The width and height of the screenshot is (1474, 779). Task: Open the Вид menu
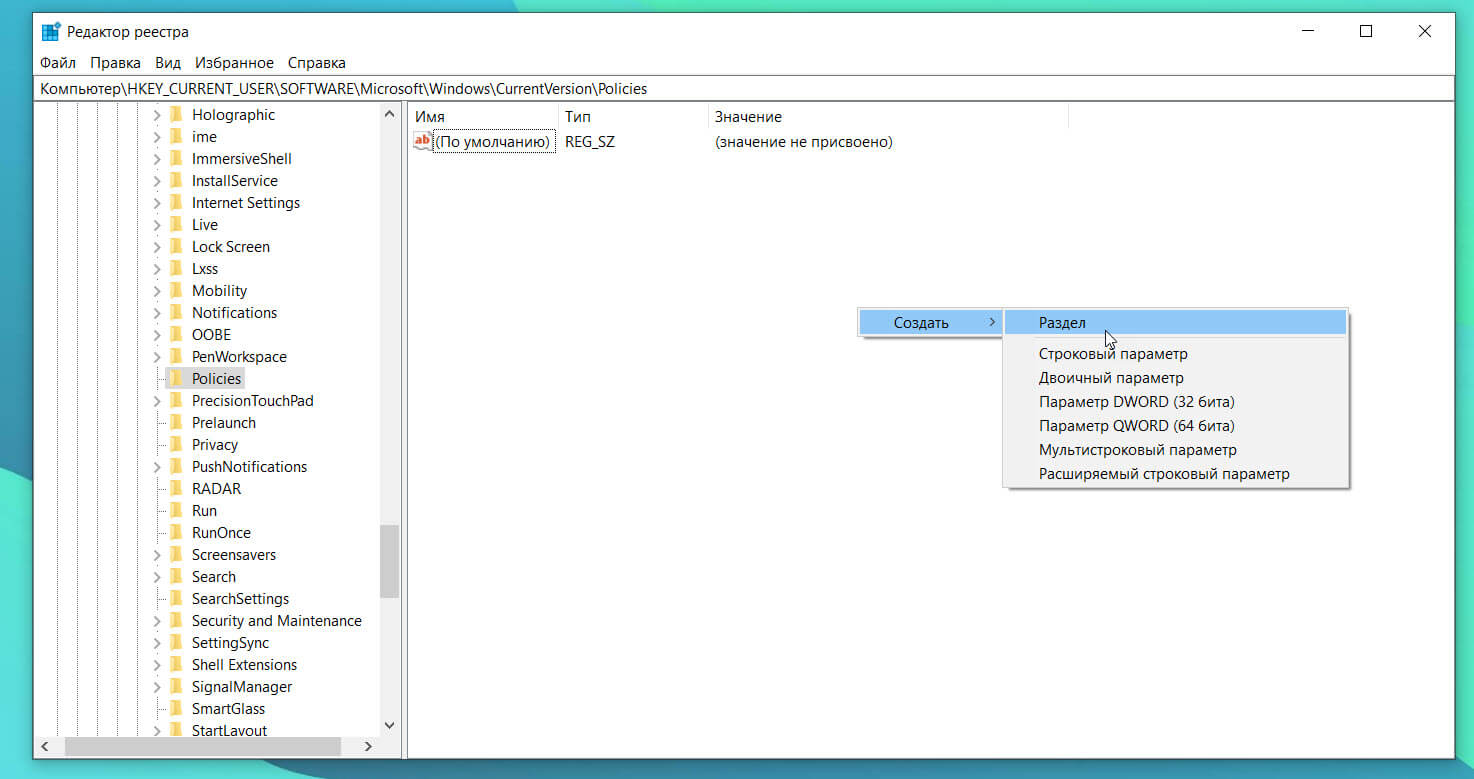(x=168, y=63)
